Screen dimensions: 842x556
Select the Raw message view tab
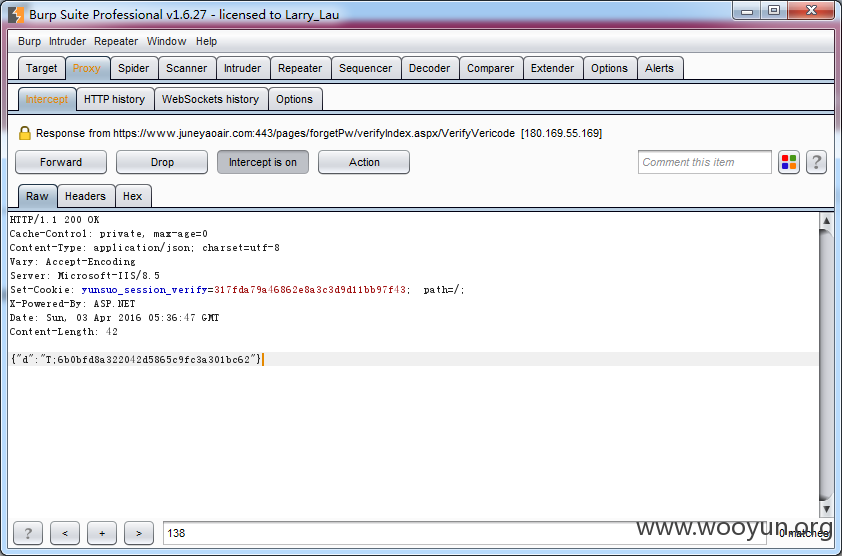[37, 196]
